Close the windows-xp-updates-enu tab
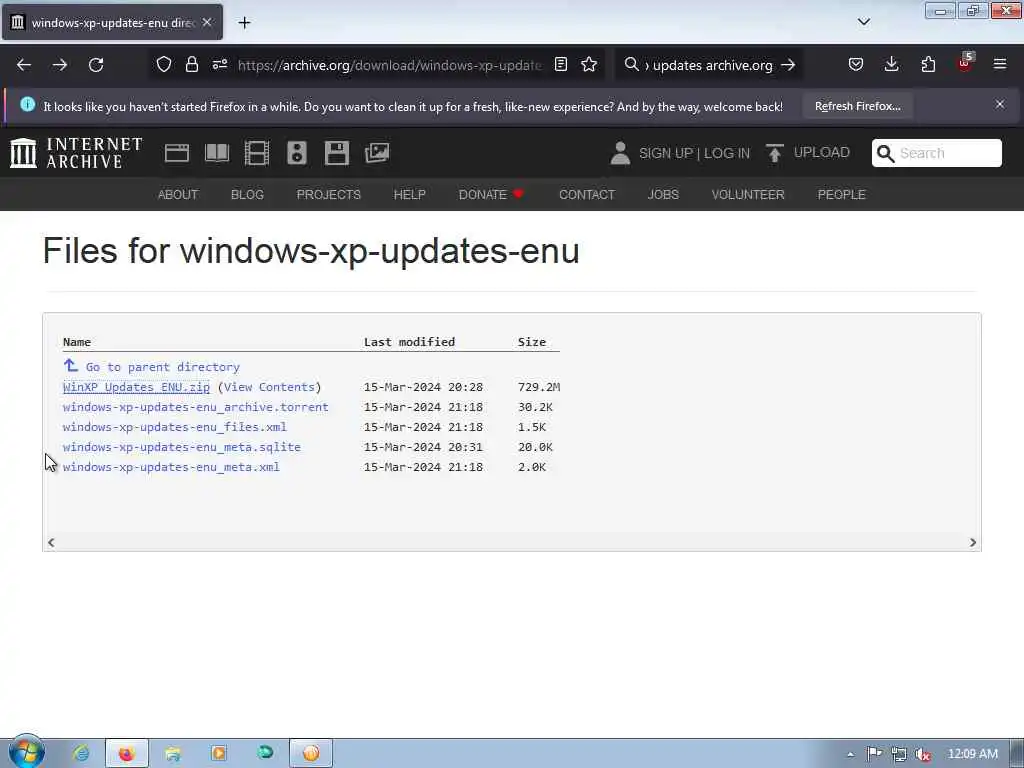The width and height of the screenshot is (1024, 768). (207, 23)
